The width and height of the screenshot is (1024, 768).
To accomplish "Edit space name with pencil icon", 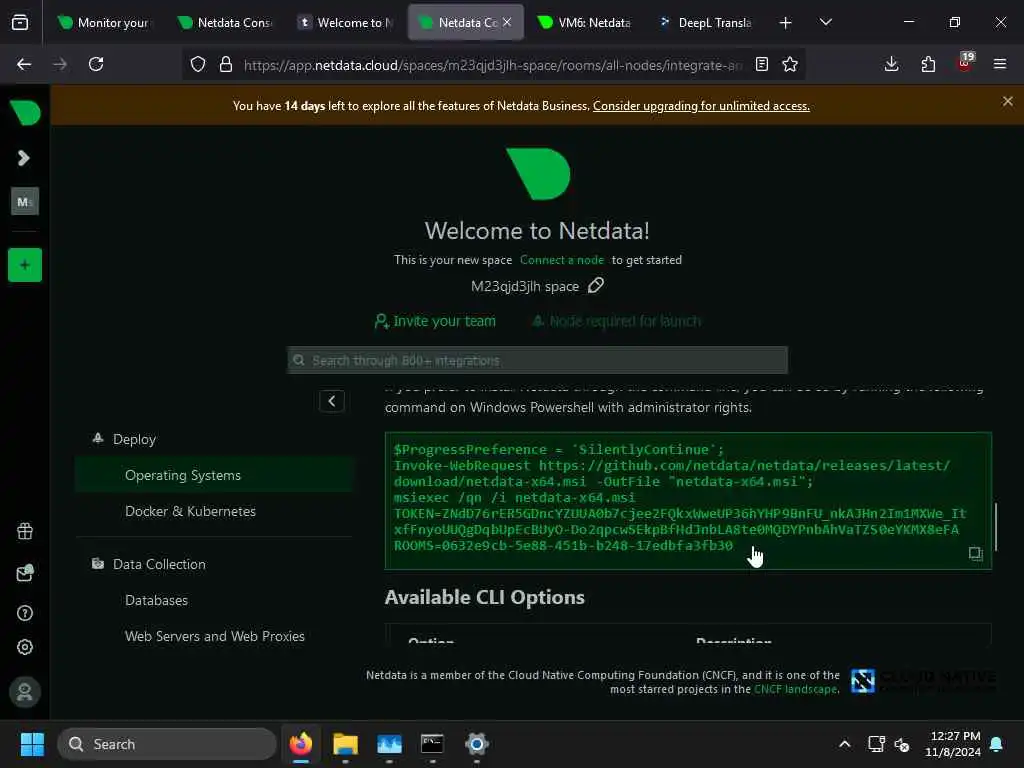I will click(x=596, y=285).
